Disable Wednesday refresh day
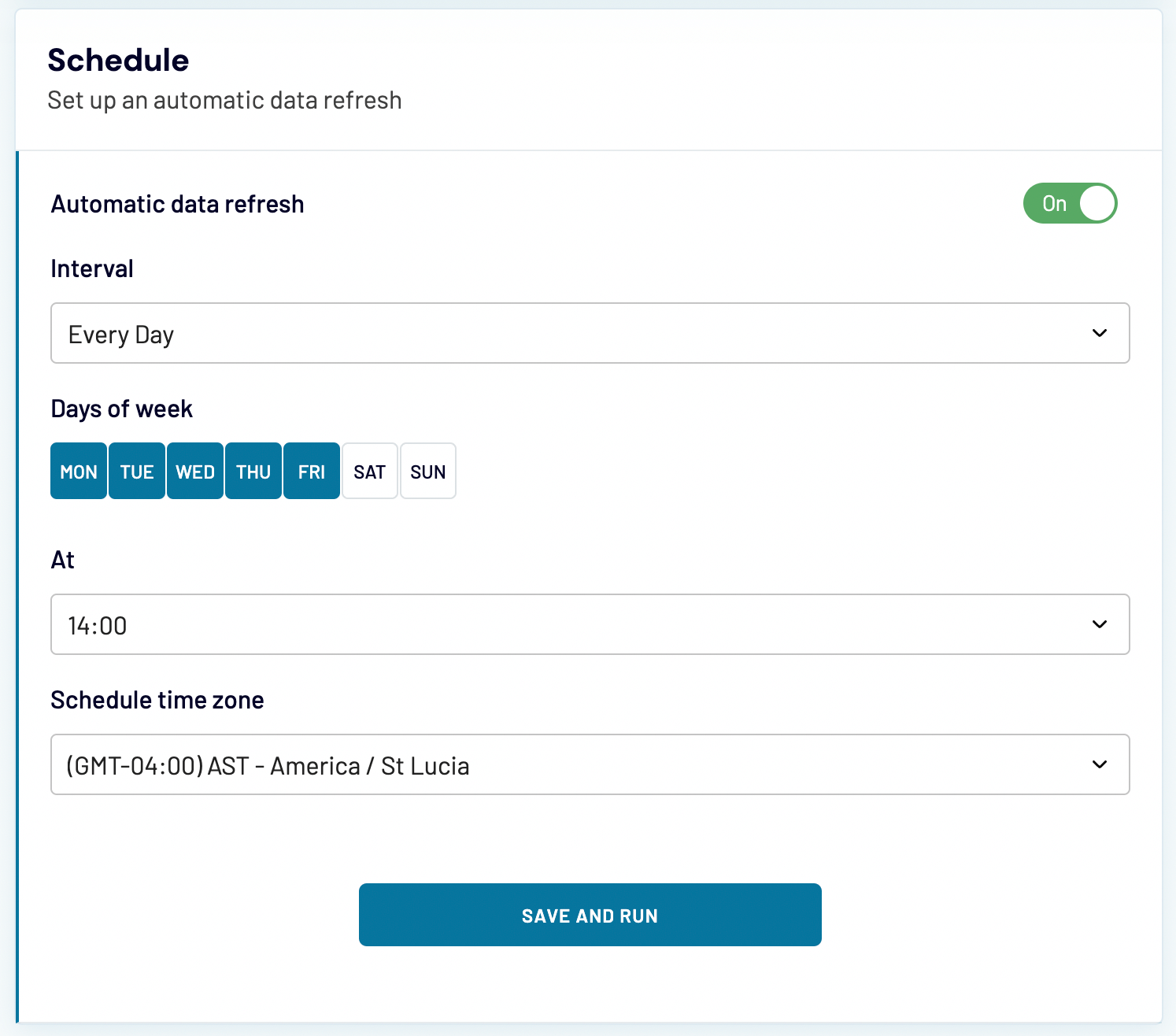The width and height of the screenshot is (1176, 1036). point(194,471)
